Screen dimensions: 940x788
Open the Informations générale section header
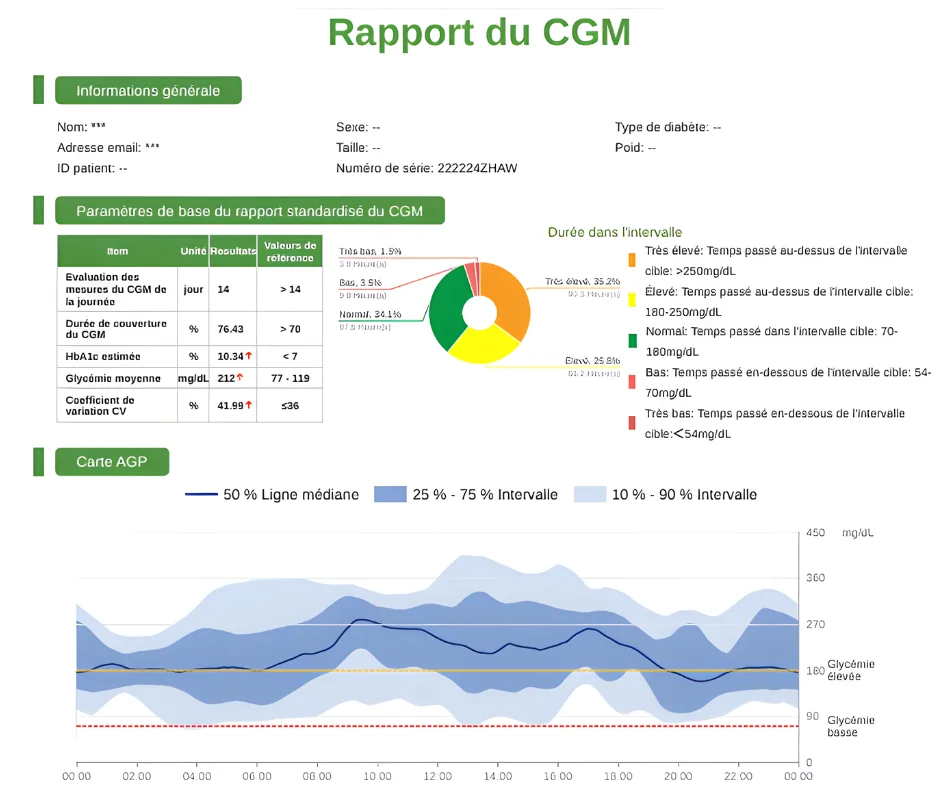(x=148, y=91)
